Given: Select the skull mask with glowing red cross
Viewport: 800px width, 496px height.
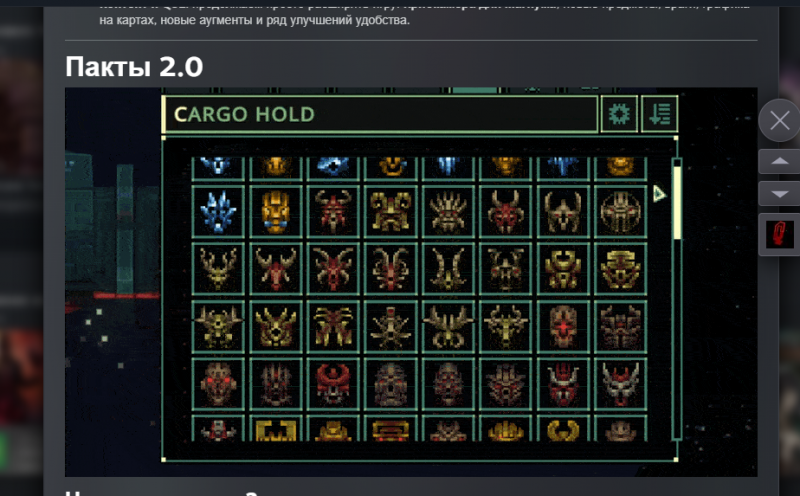Looking at the screenshot, I should (563, 326).
